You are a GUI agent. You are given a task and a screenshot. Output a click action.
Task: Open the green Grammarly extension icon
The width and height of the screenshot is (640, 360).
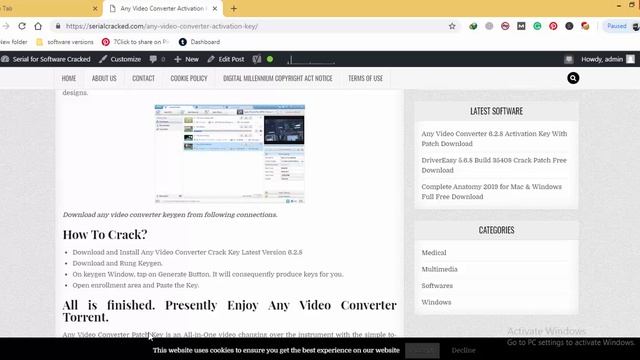537,26
